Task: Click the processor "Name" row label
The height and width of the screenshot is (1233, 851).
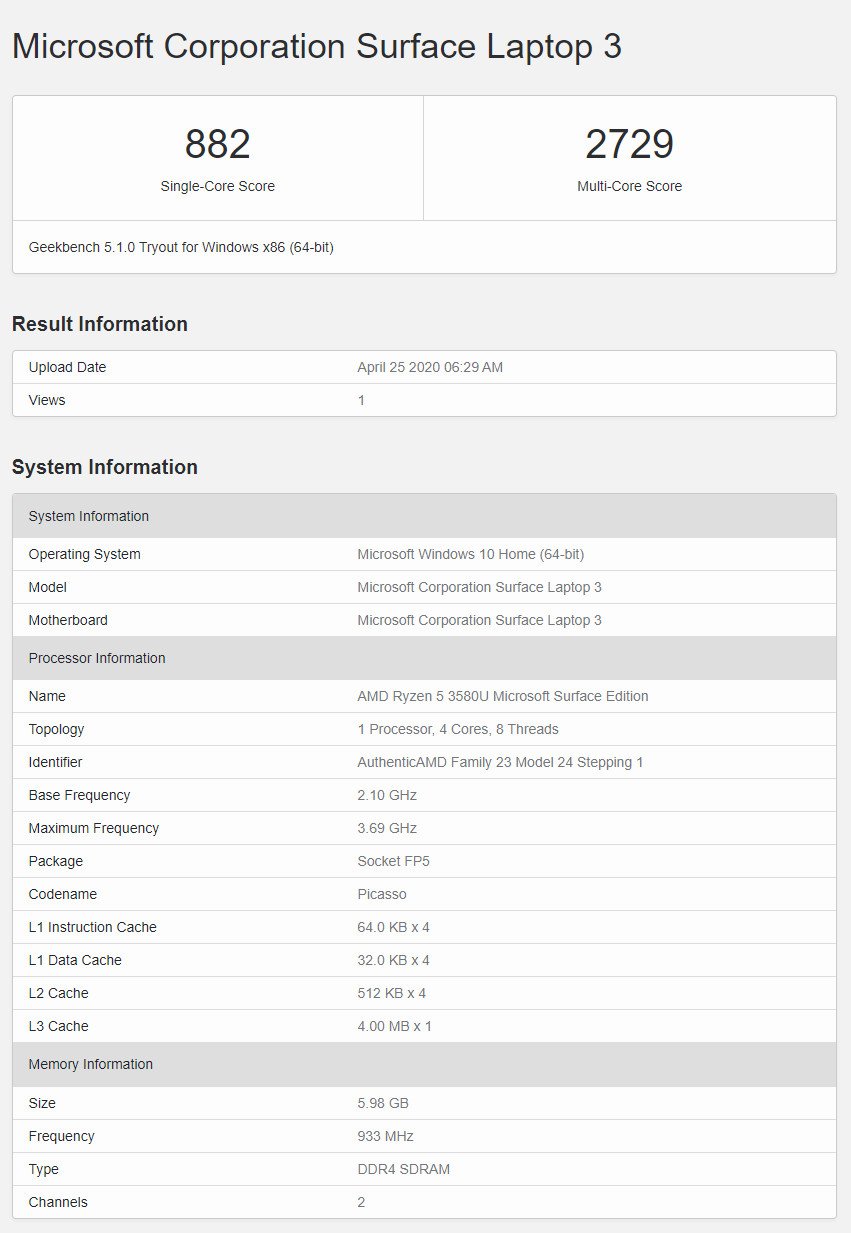Action: pyautogui.click(x=47, y=696)
